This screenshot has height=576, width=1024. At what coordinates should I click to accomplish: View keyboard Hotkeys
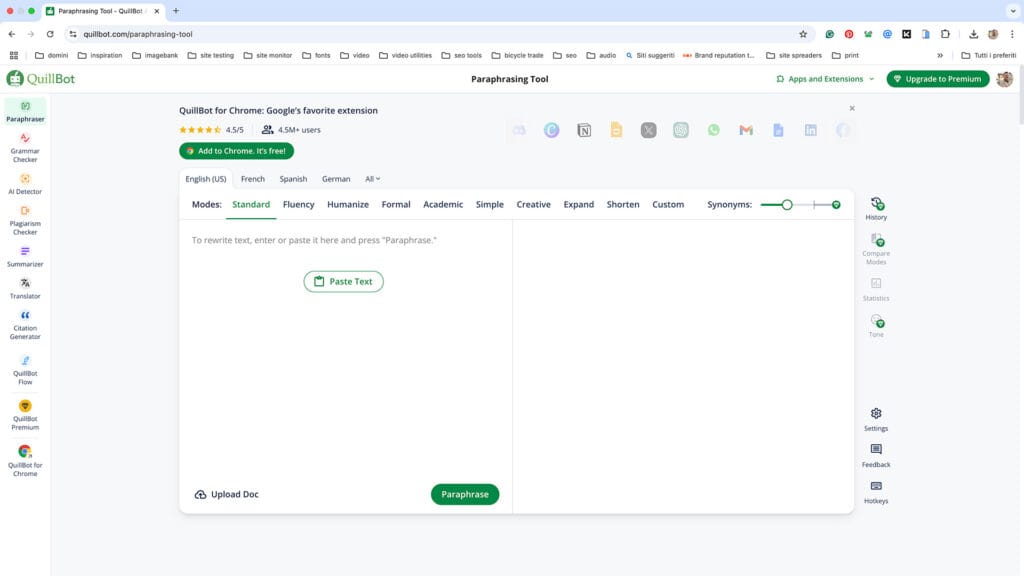click(876, 492)
